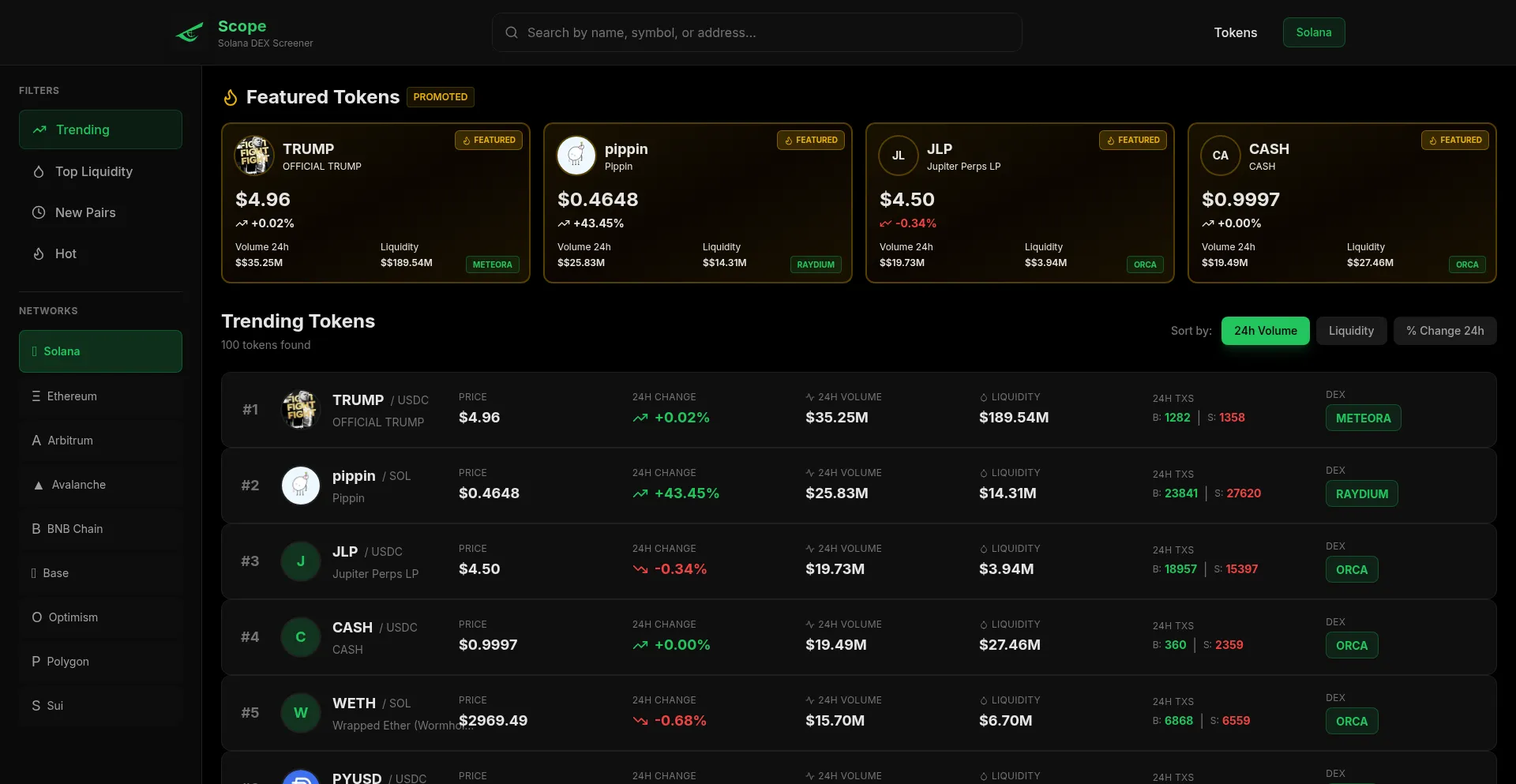
Task: Switch network to Ethereum
Action: coord(100,396)
